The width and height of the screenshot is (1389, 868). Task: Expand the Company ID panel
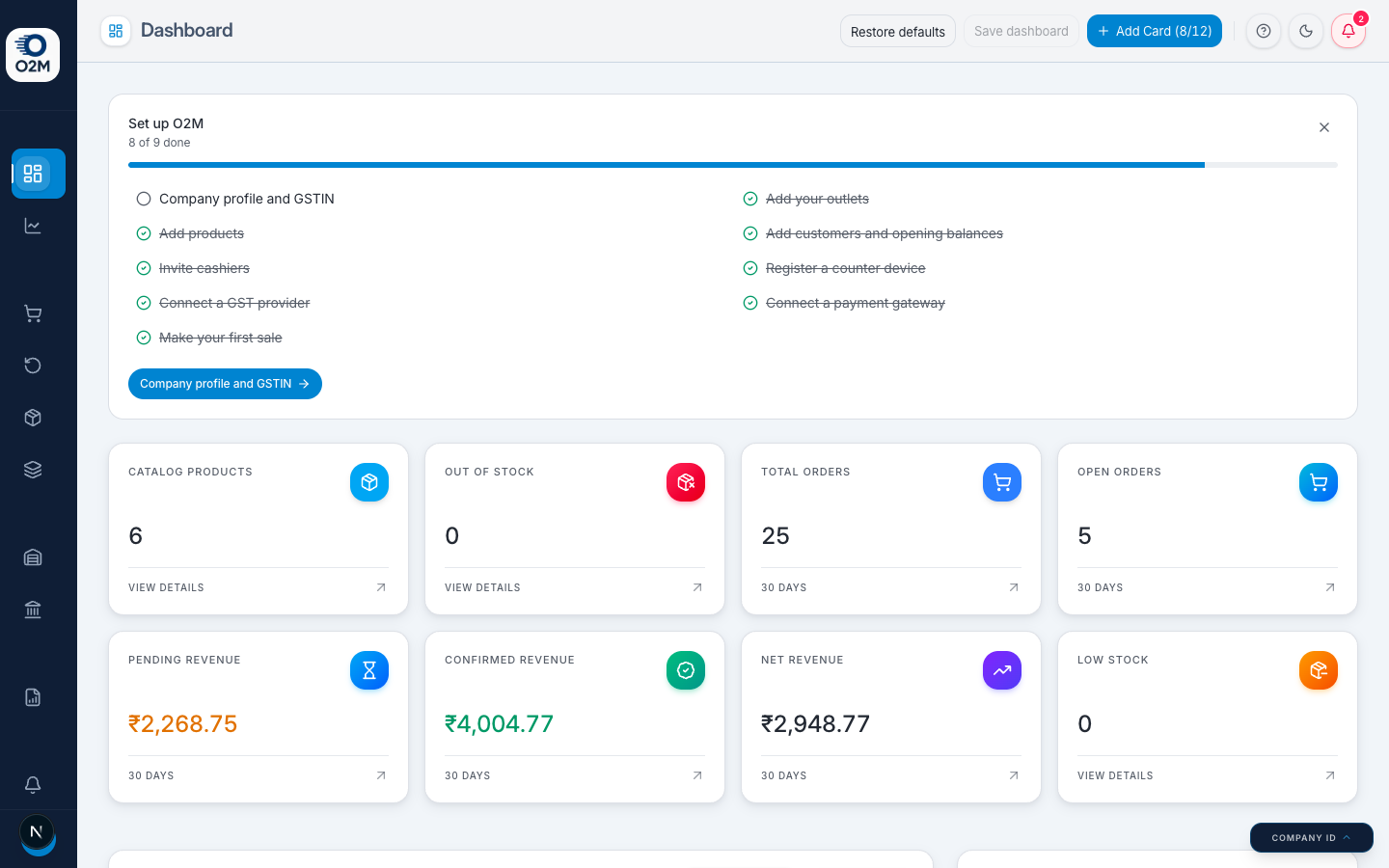[x=1312, y=837]
